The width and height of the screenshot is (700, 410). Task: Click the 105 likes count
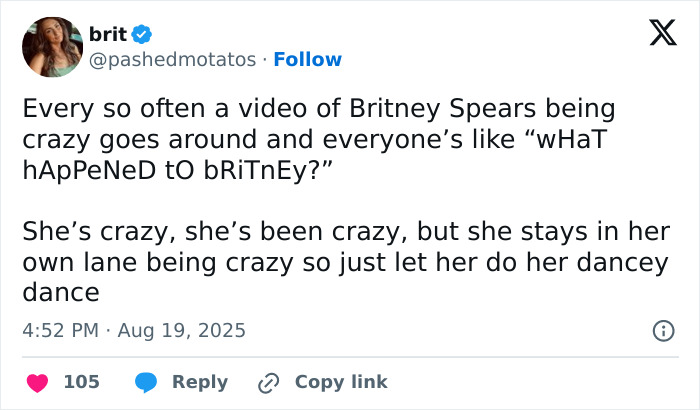(81, 382)
